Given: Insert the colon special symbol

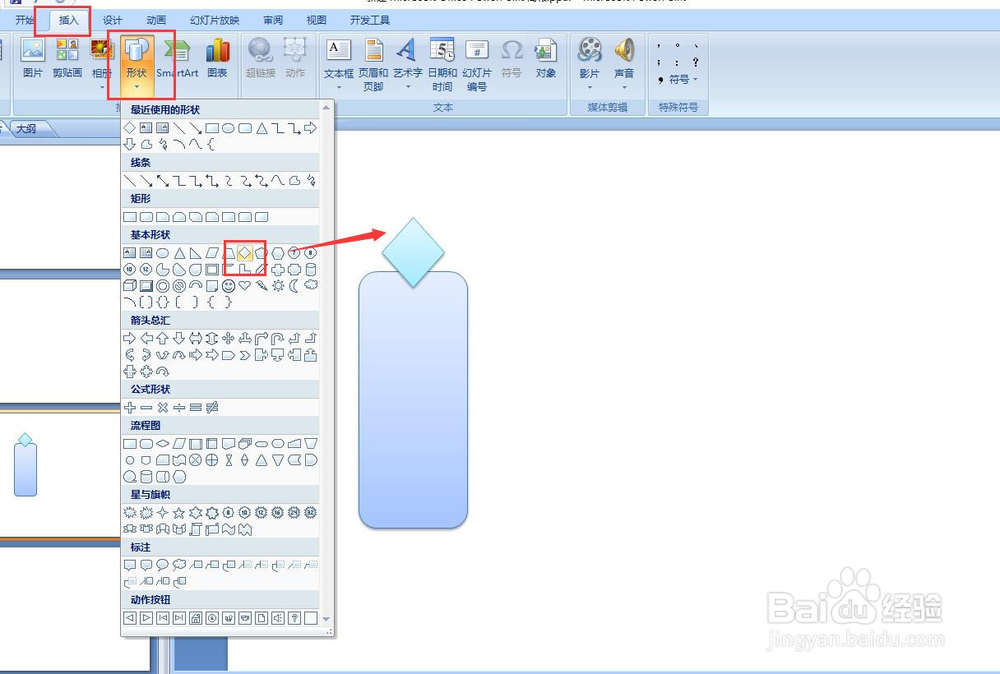Looking at the screenshot, I should point(677,62).
